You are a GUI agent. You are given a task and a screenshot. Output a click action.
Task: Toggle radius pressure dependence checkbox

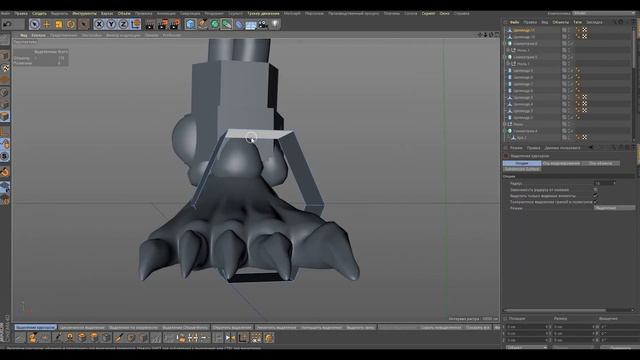596,190
